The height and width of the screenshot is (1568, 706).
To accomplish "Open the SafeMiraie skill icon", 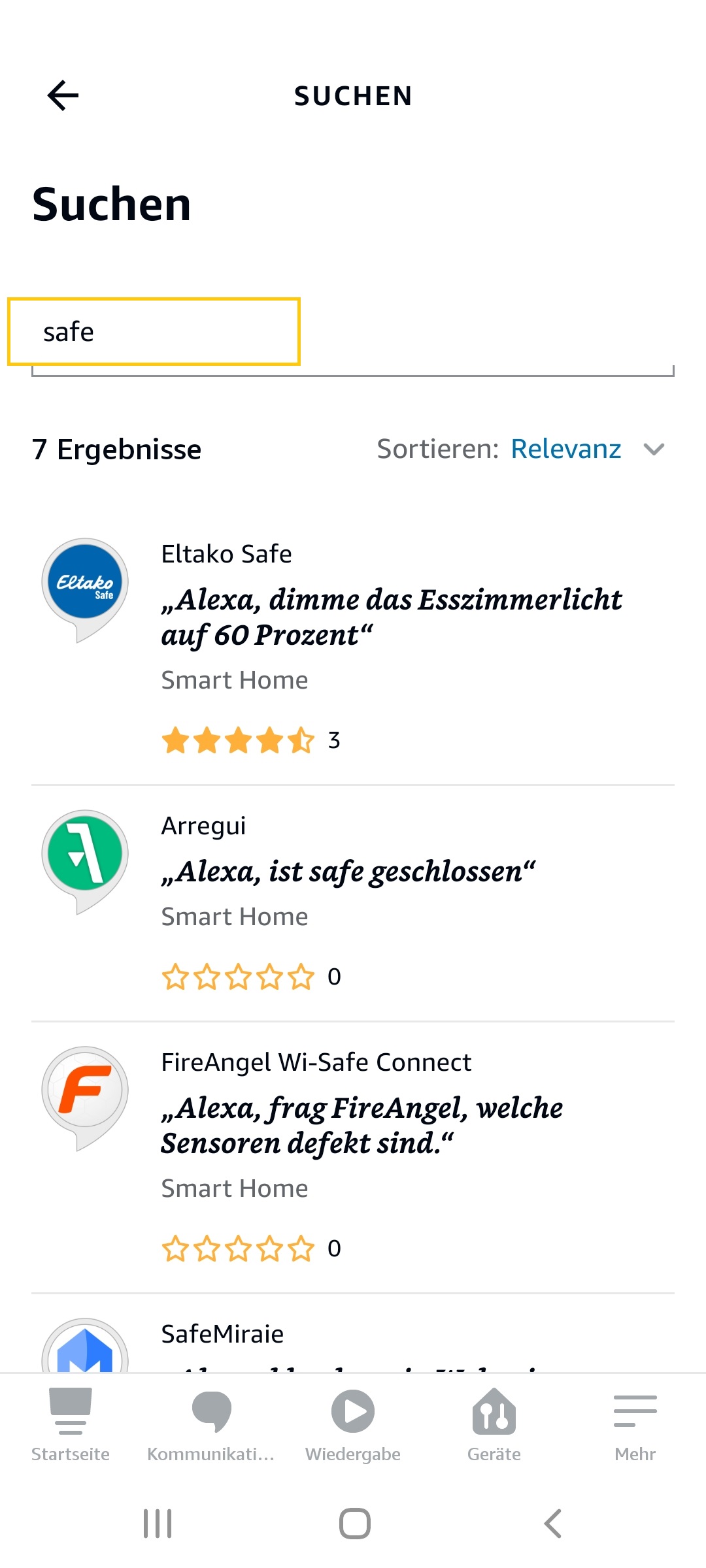I will (x=85, y=1349).
